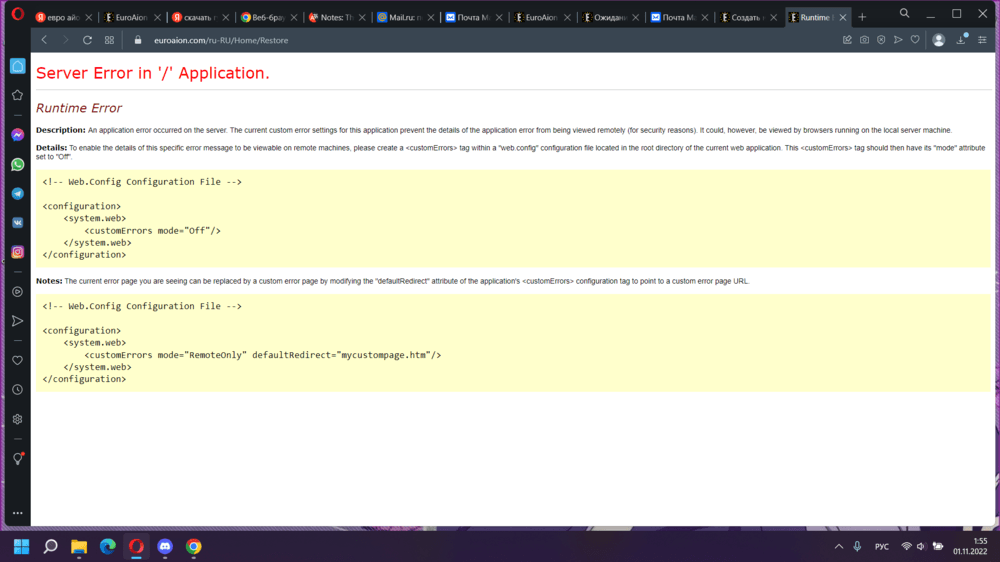Open a new tab with plus button
This screenshot has width=1000, height=562.
tap(862, 17)
